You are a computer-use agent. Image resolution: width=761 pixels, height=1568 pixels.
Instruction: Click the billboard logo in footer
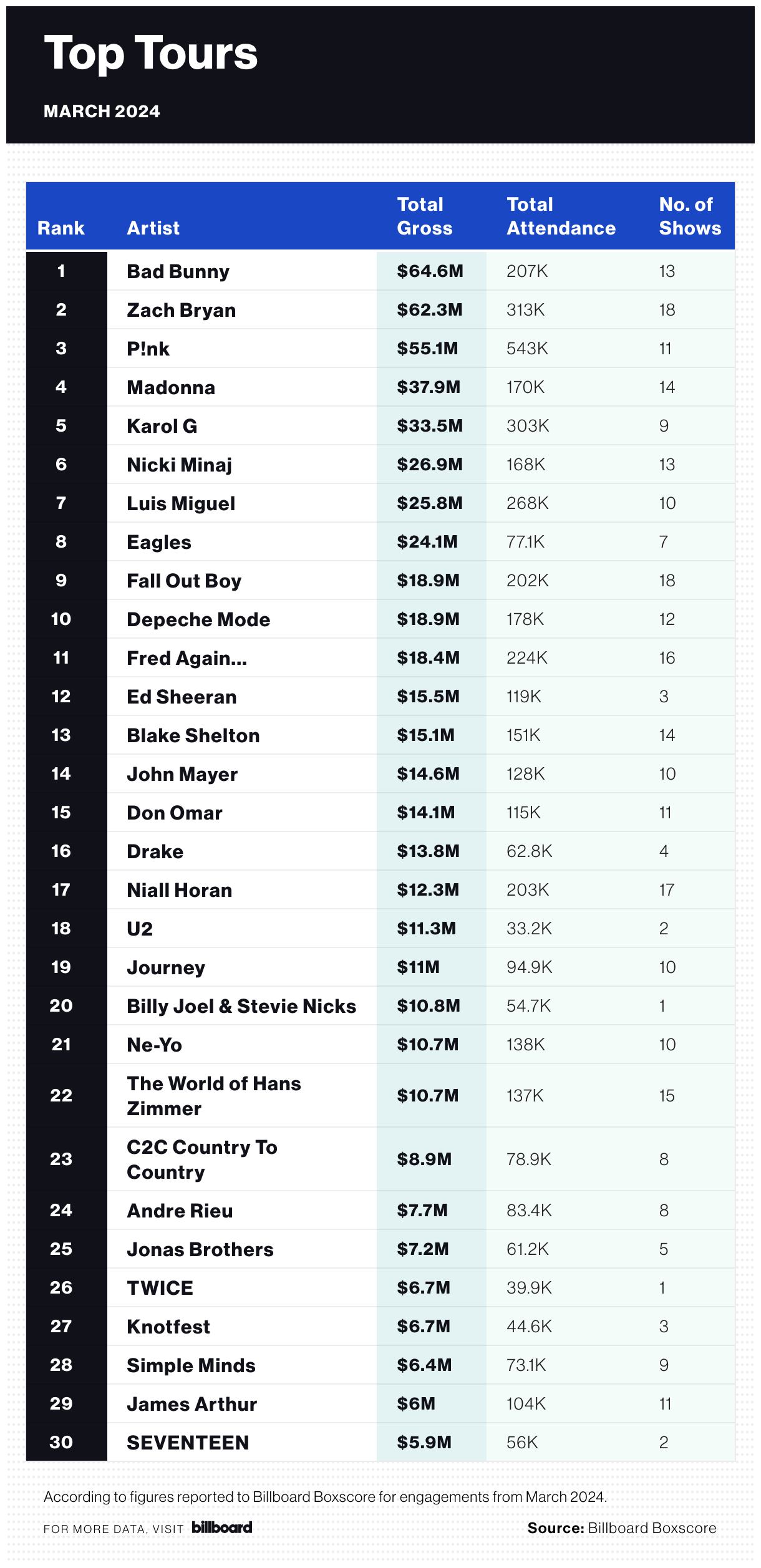click(x=221, y=1527)
